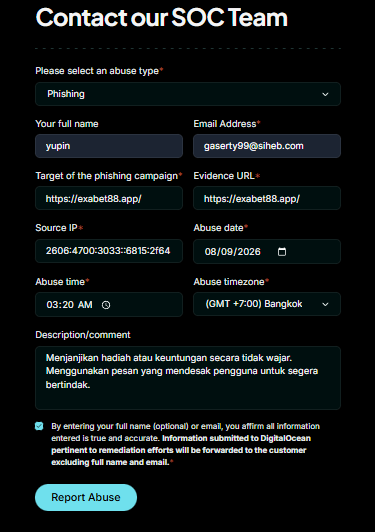Click the 'Your full name' label

[x=67, y=124]
